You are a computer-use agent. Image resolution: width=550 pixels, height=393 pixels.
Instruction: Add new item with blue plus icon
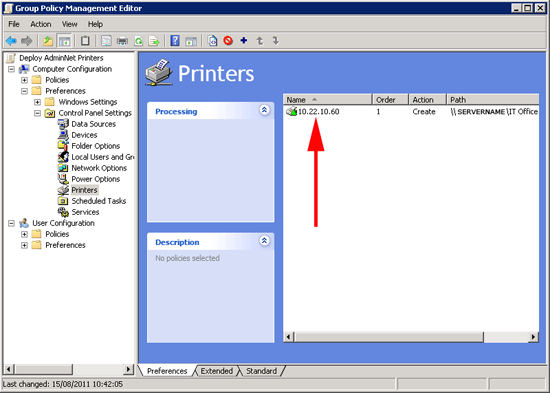click(x=244, y=41)
